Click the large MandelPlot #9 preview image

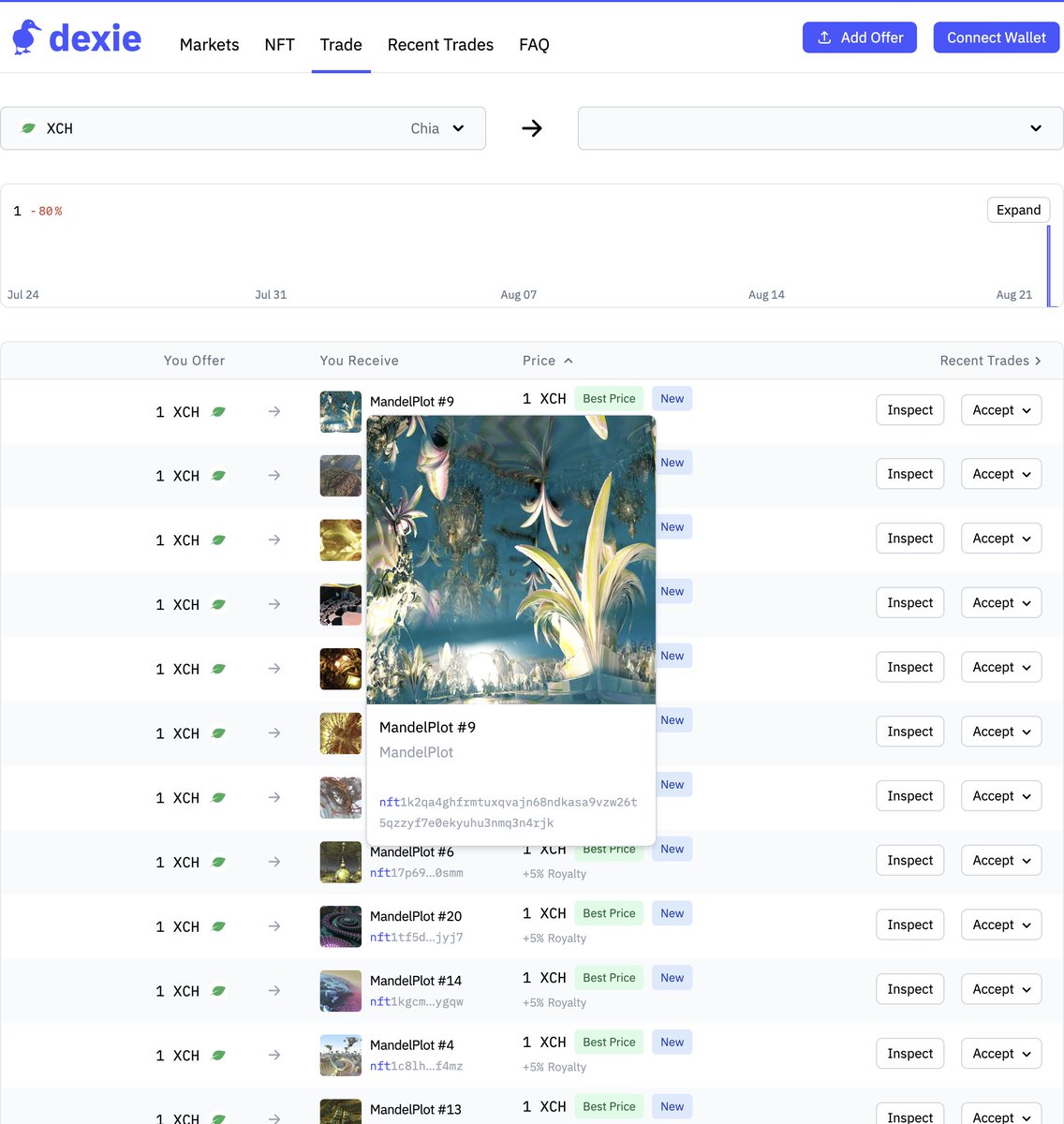pyautogui.click(x=511, y=559)
